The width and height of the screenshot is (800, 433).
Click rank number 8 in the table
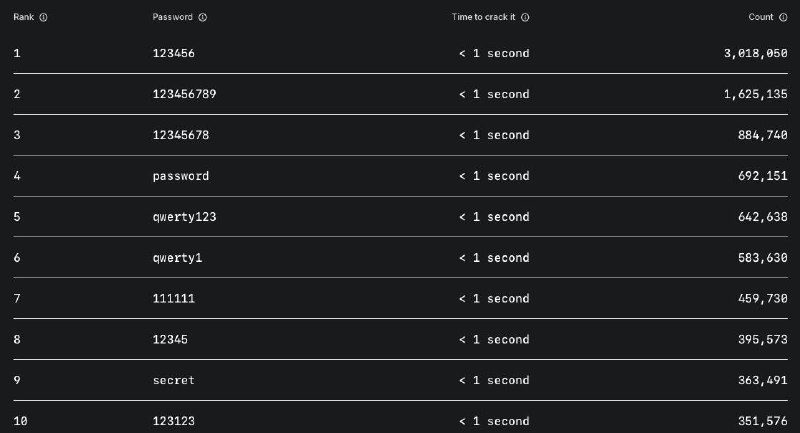[17, 340]
